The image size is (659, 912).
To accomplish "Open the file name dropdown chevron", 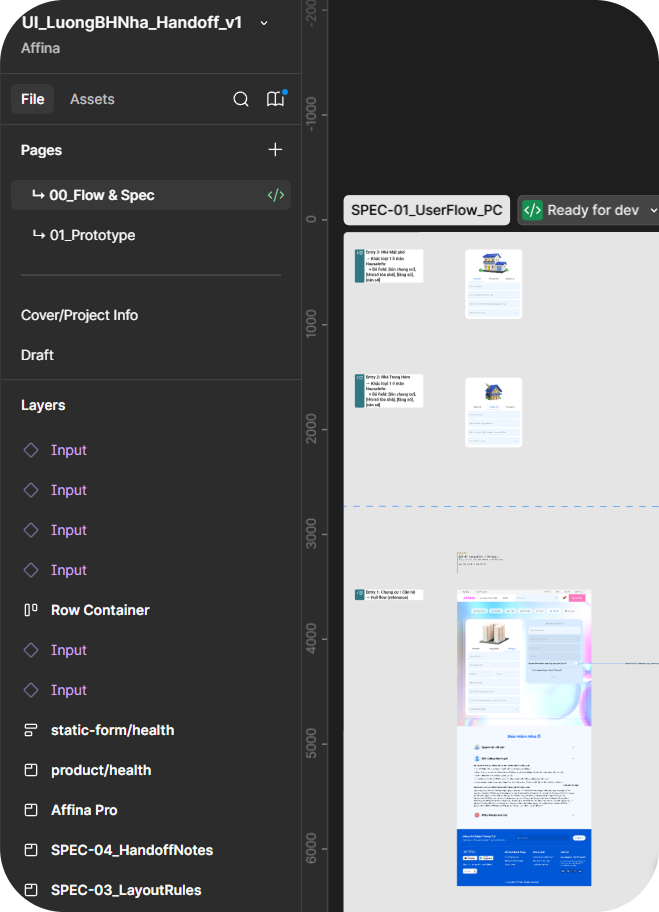I will point(263,23).
